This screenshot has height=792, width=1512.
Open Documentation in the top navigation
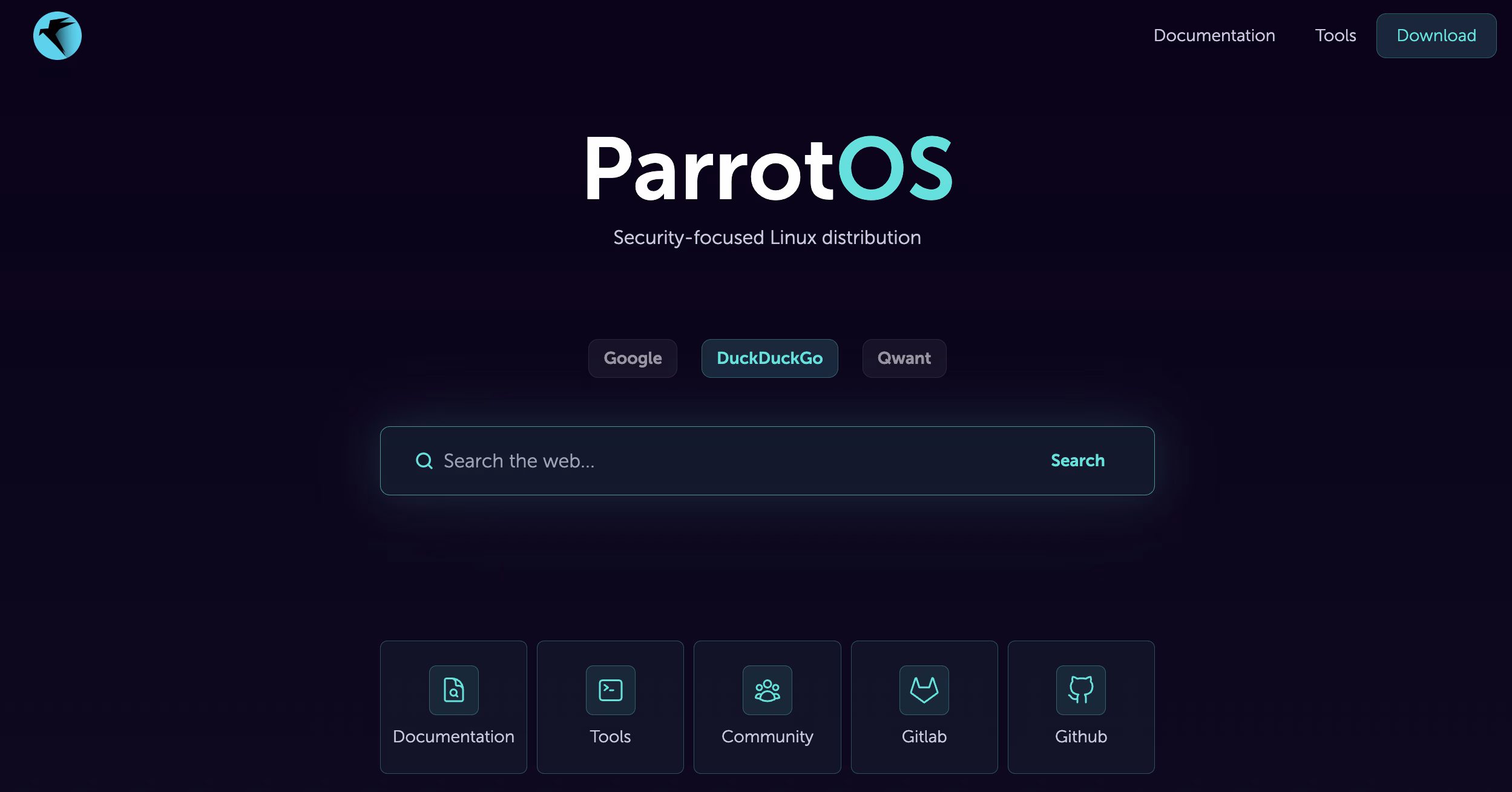coord(1214,36)
